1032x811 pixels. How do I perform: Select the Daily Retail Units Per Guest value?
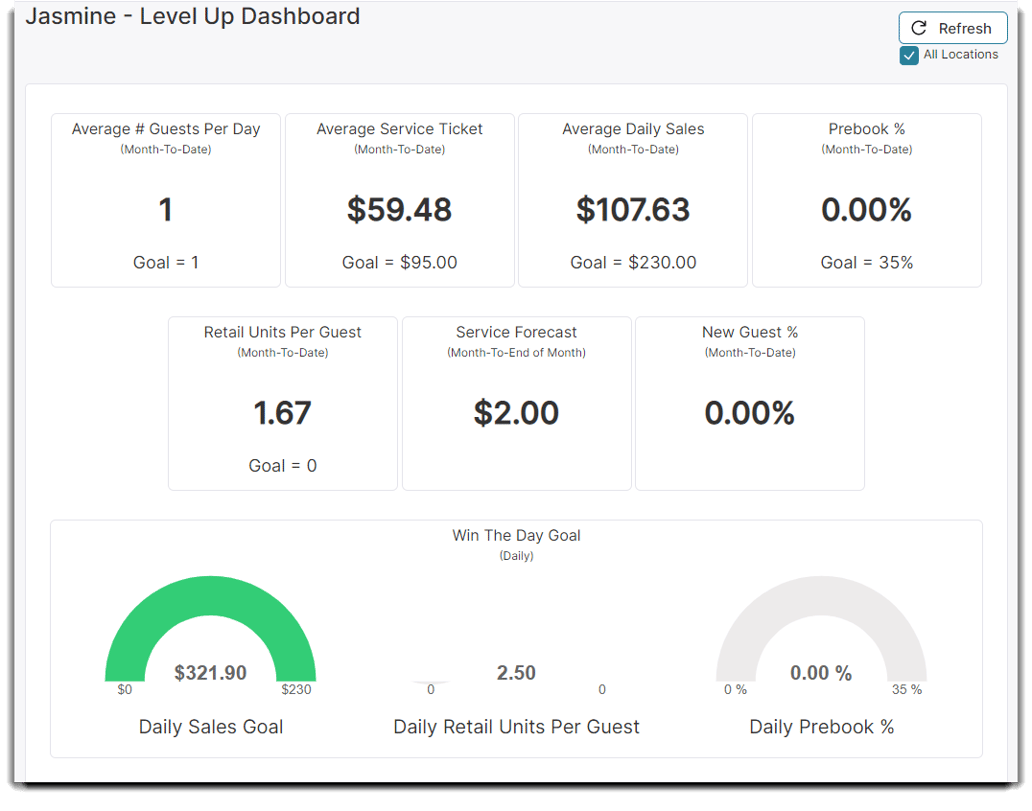pos(516,673)
